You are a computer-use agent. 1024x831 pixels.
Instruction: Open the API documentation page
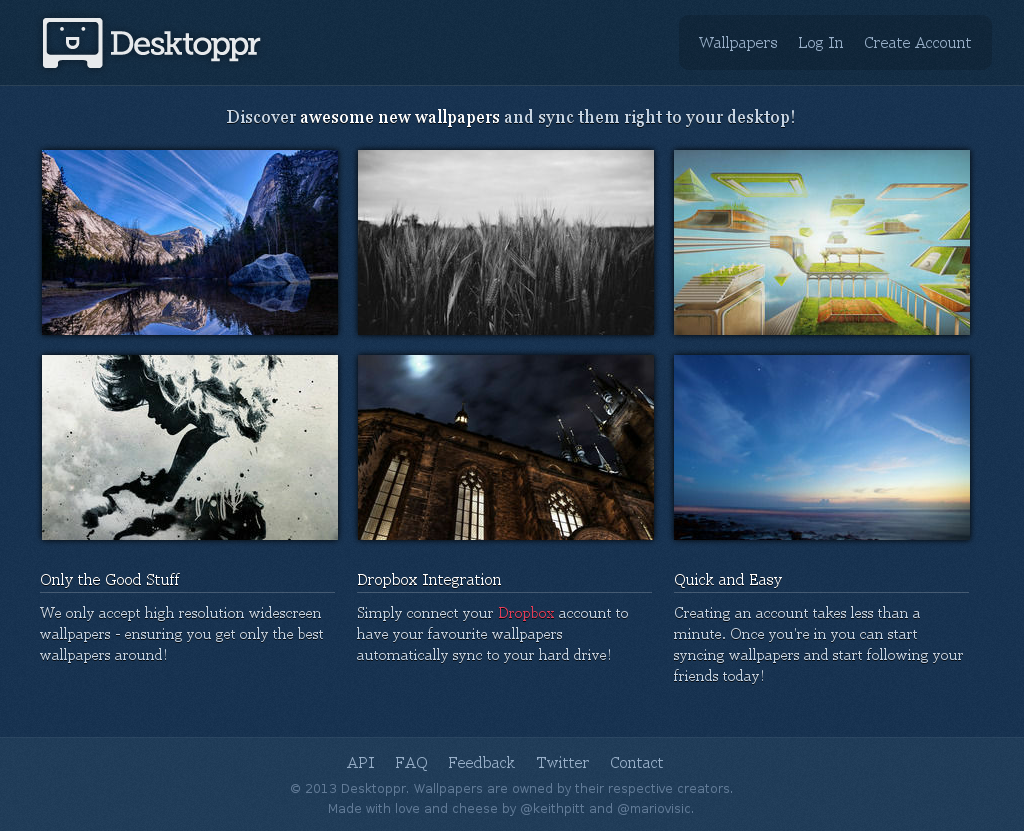[x=361, y=762]
